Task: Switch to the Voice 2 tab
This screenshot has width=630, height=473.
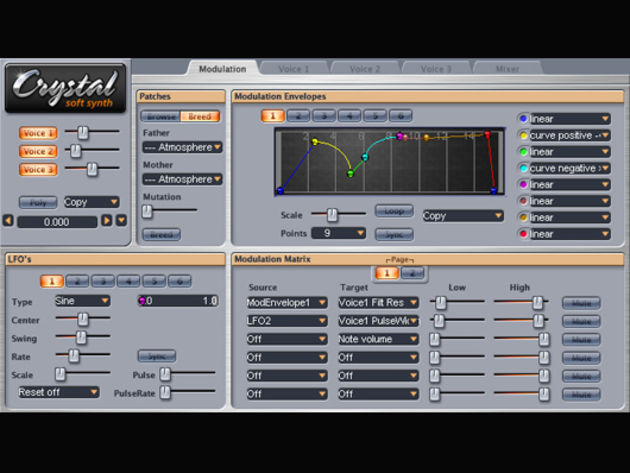Action: click(365, 69)
